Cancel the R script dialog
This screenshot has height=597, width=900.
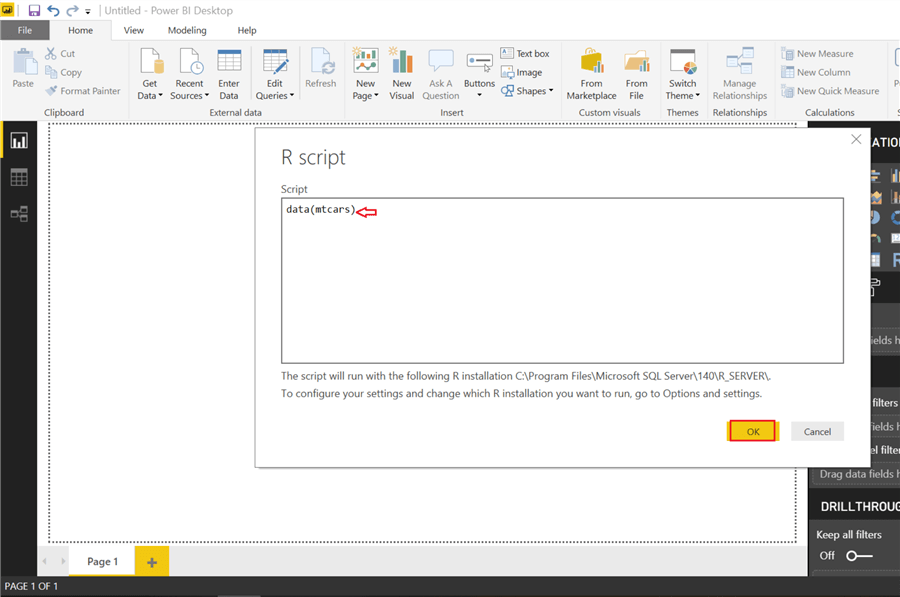point(817,431)
